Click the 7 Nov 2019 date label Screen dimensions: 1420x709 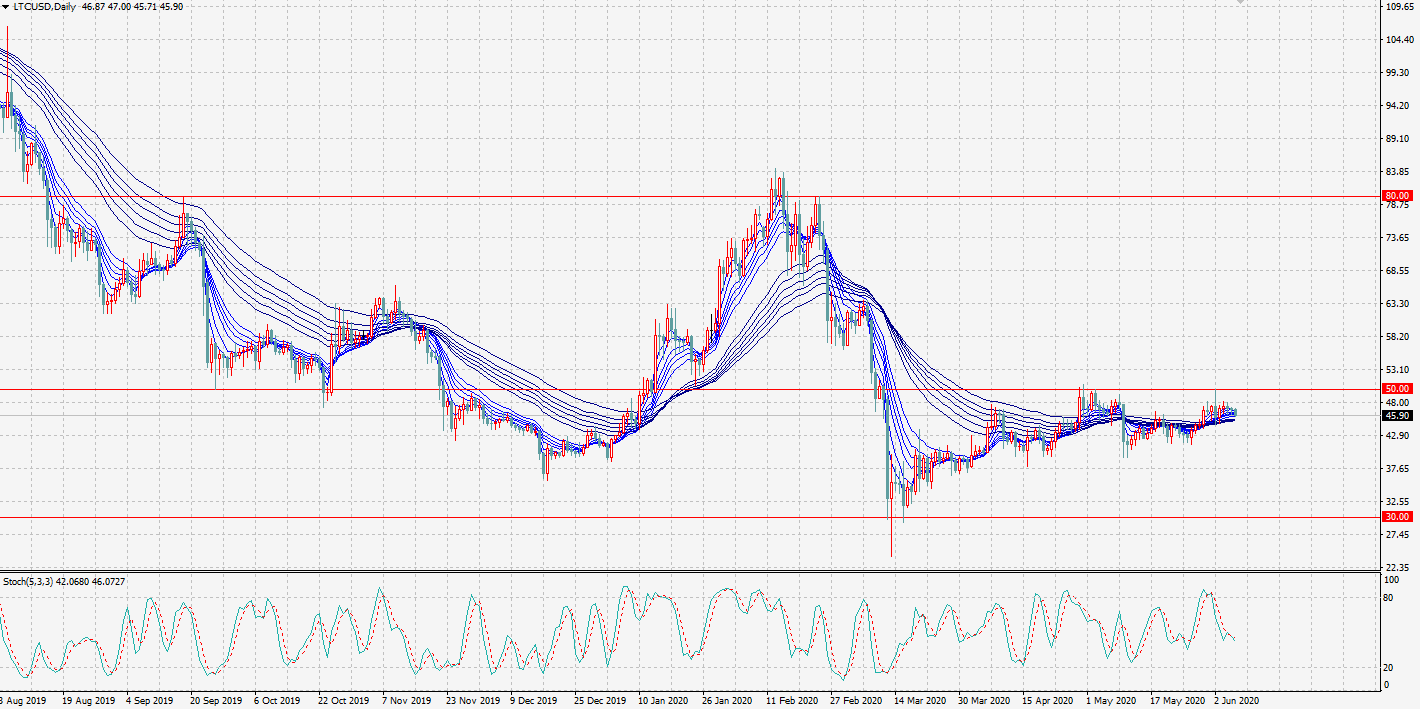click(x=407, y=700)
